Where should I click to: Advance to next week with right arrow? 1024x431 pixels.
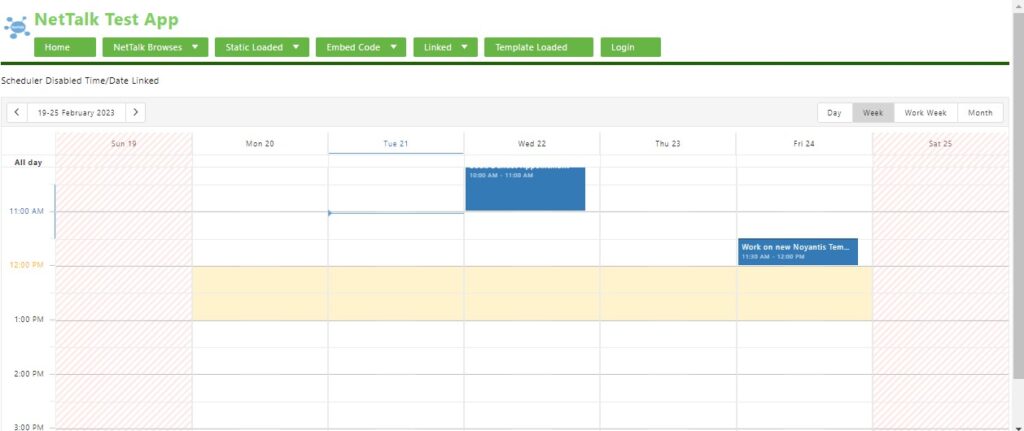pyautogui.click(x=135, y=113)
